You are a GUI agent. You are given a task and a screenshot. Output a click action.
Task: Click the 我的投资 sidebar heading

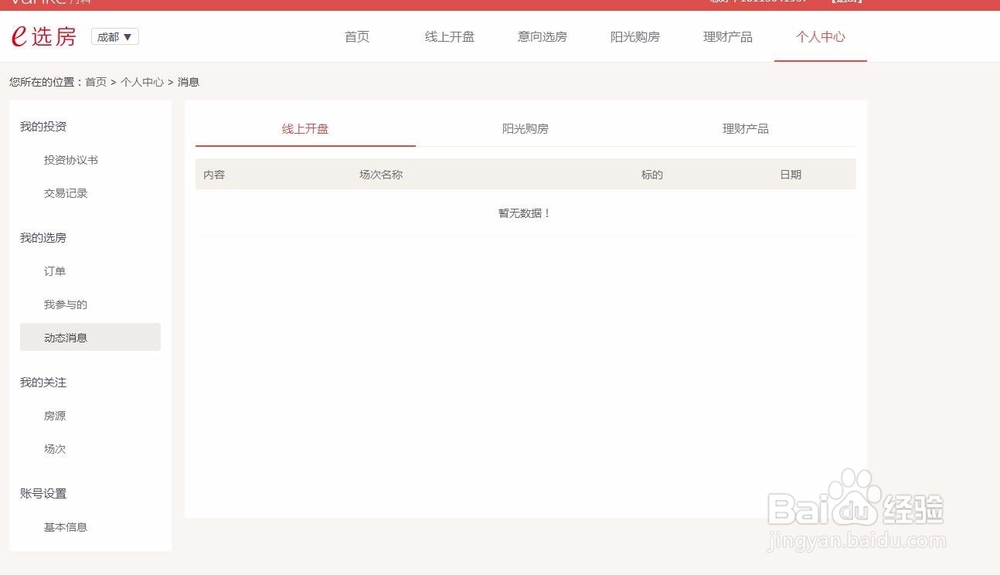point(43,126)
